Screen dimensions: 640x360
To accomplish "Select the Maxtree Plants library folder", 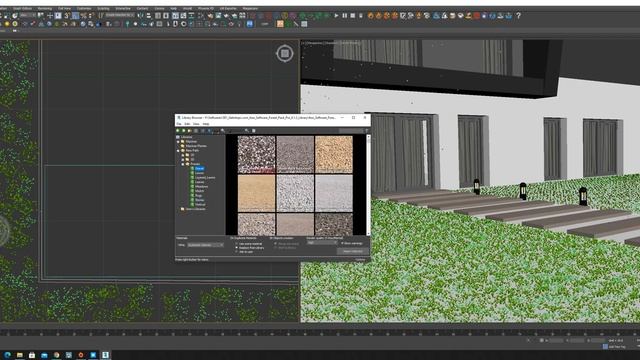I will point(196,146).
